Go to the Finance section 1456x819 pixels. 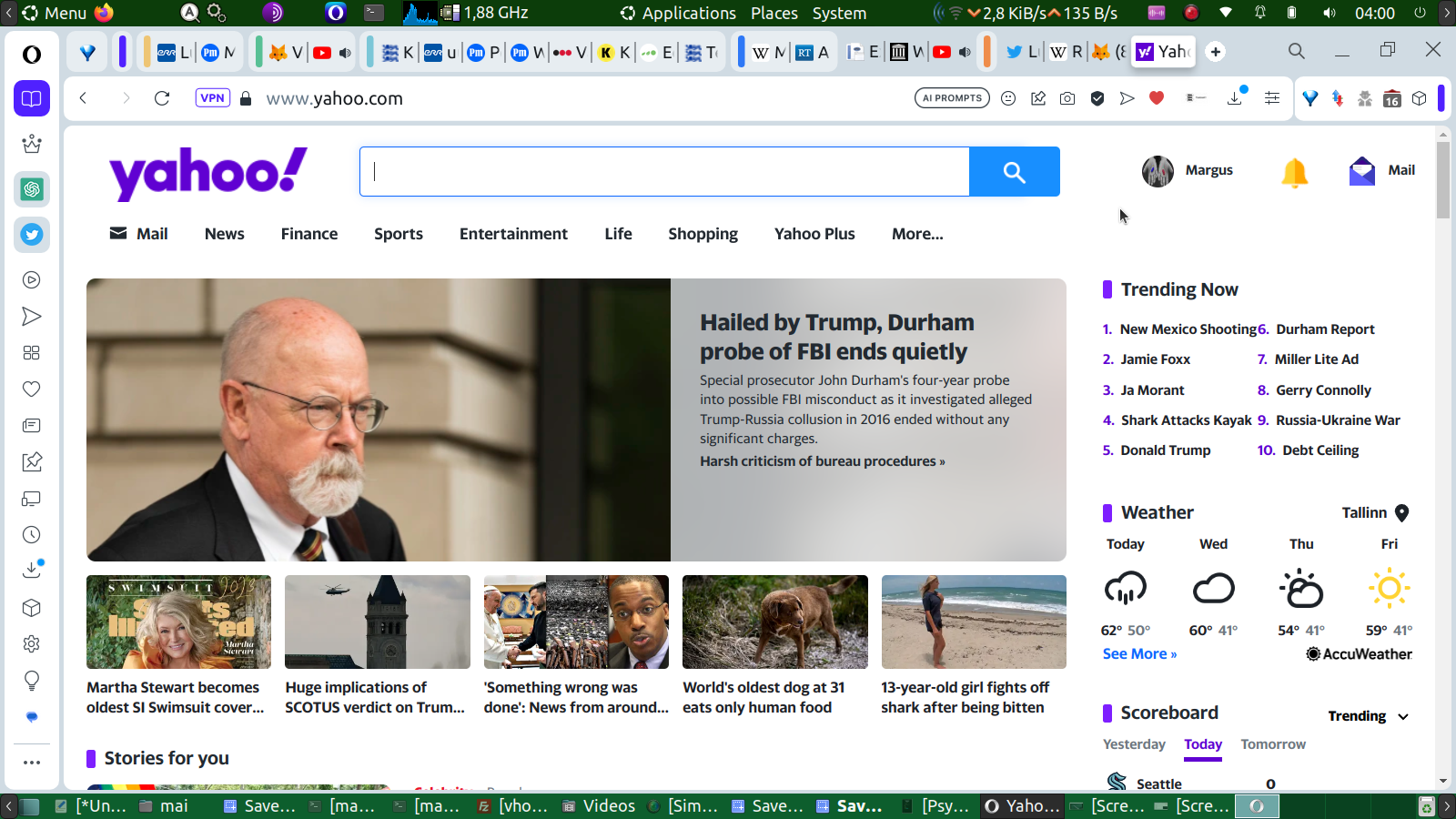309,234
